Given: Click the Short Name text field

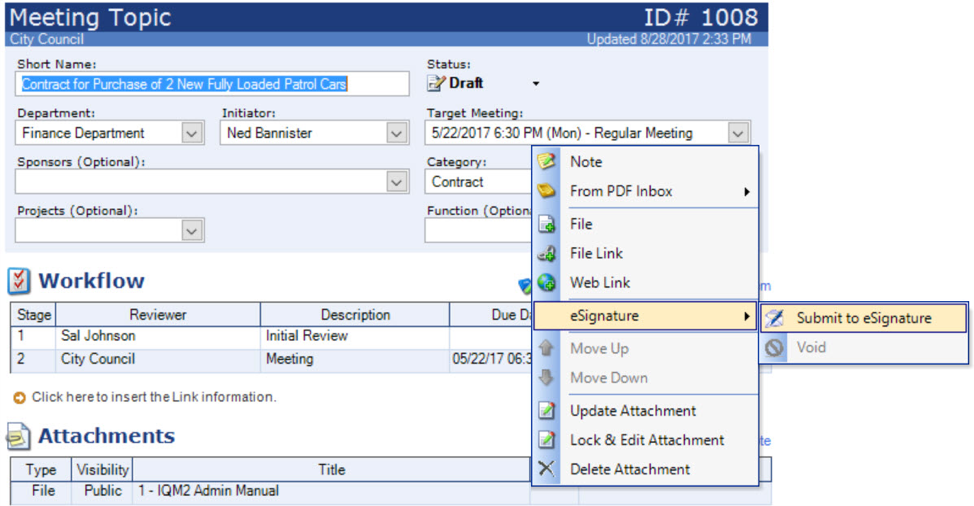Looking at the screenshot, I should tap(212, 84).
